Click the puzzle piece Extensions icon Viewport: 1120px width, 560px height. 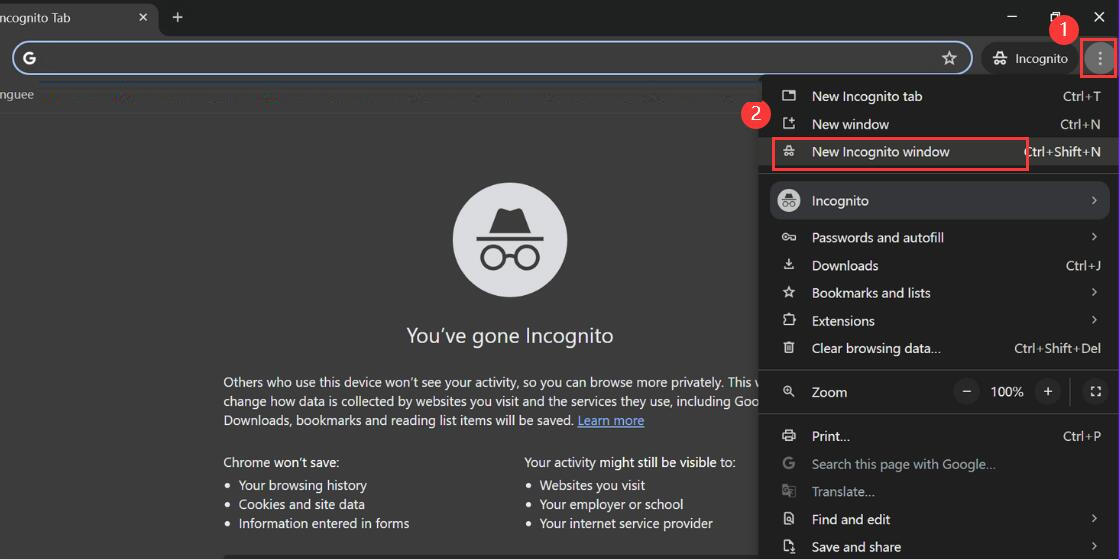(789, 320)
